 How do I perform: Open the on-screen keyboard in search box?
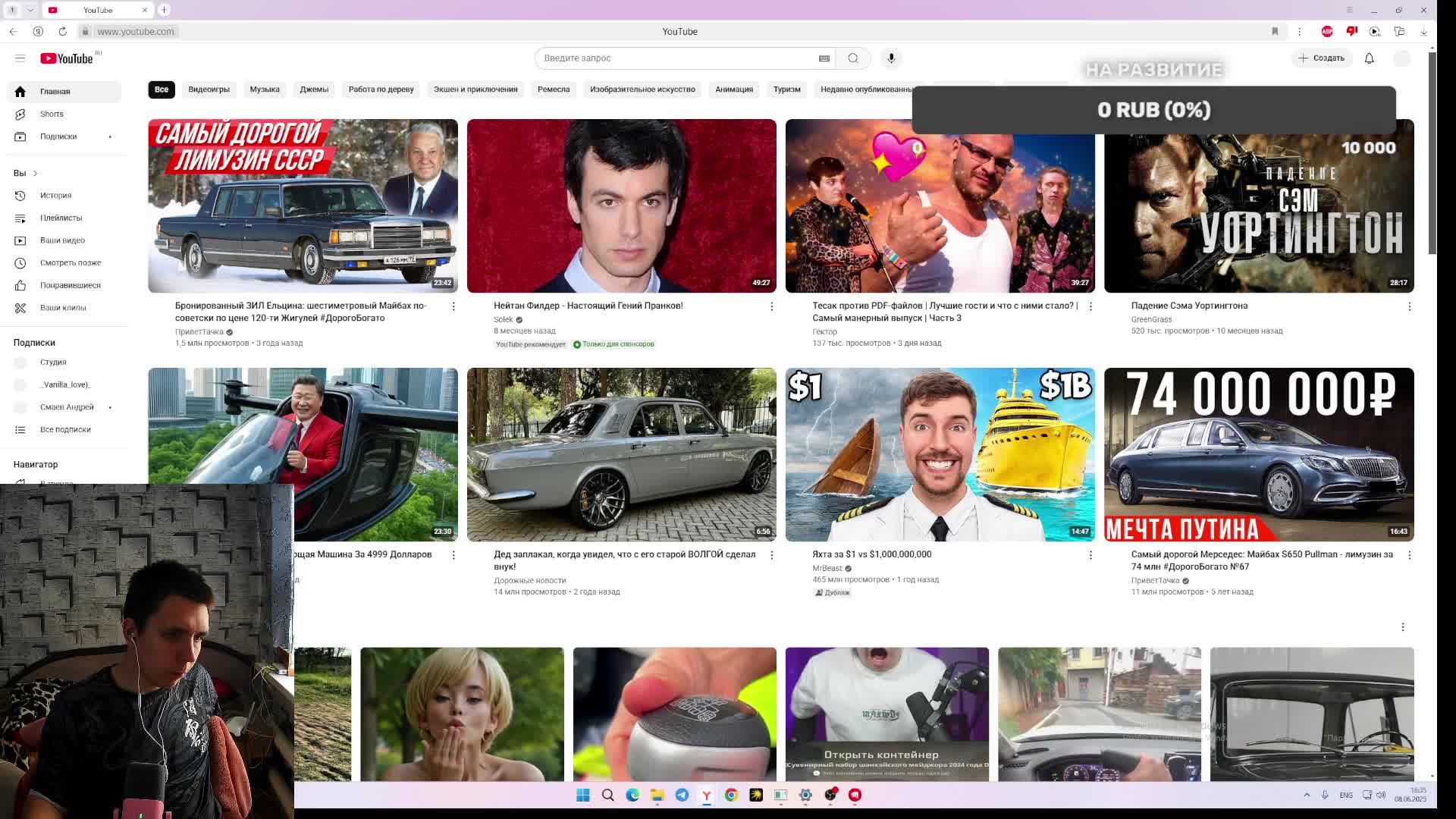tap(824, 58)
